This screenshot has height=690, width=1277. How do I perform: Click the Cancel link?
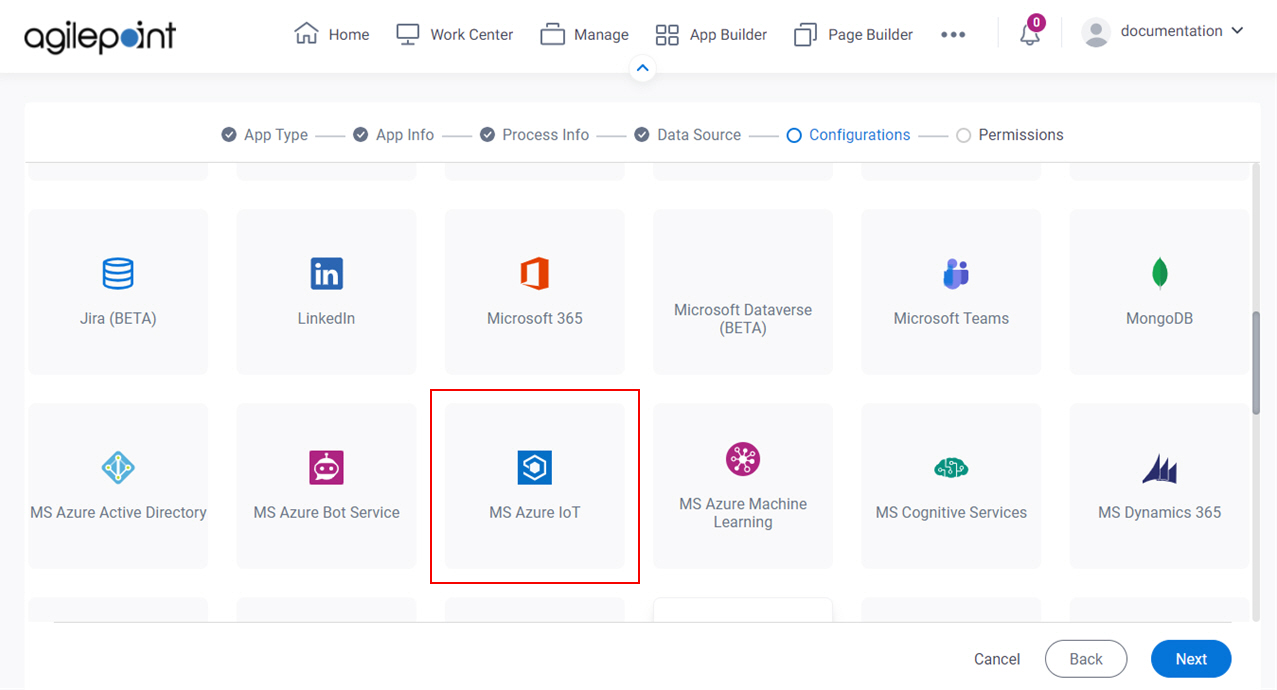point(997,659)
